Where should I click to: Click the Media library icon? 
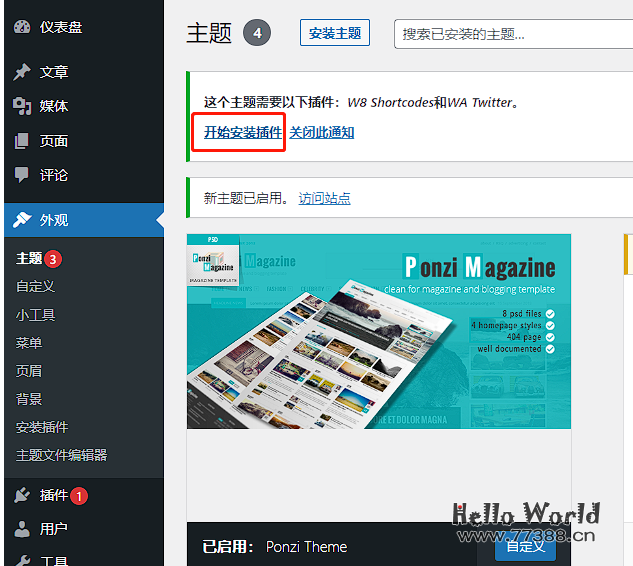(22, 106)
